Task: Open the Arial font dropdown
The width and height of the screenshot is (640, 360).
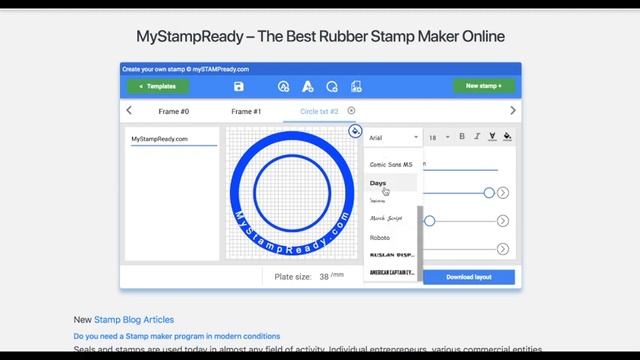Action: [x=393, y=138]
